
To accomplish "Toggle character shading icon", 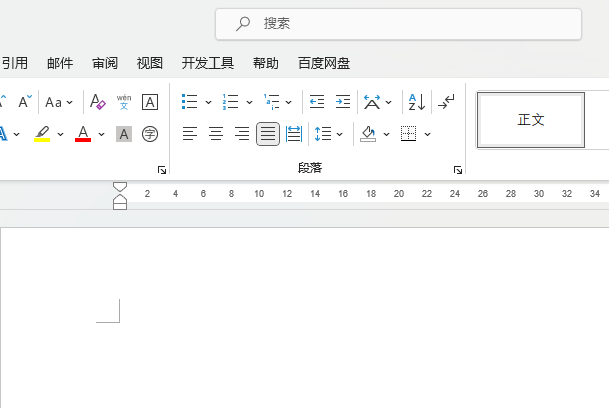I will point(124,134).
